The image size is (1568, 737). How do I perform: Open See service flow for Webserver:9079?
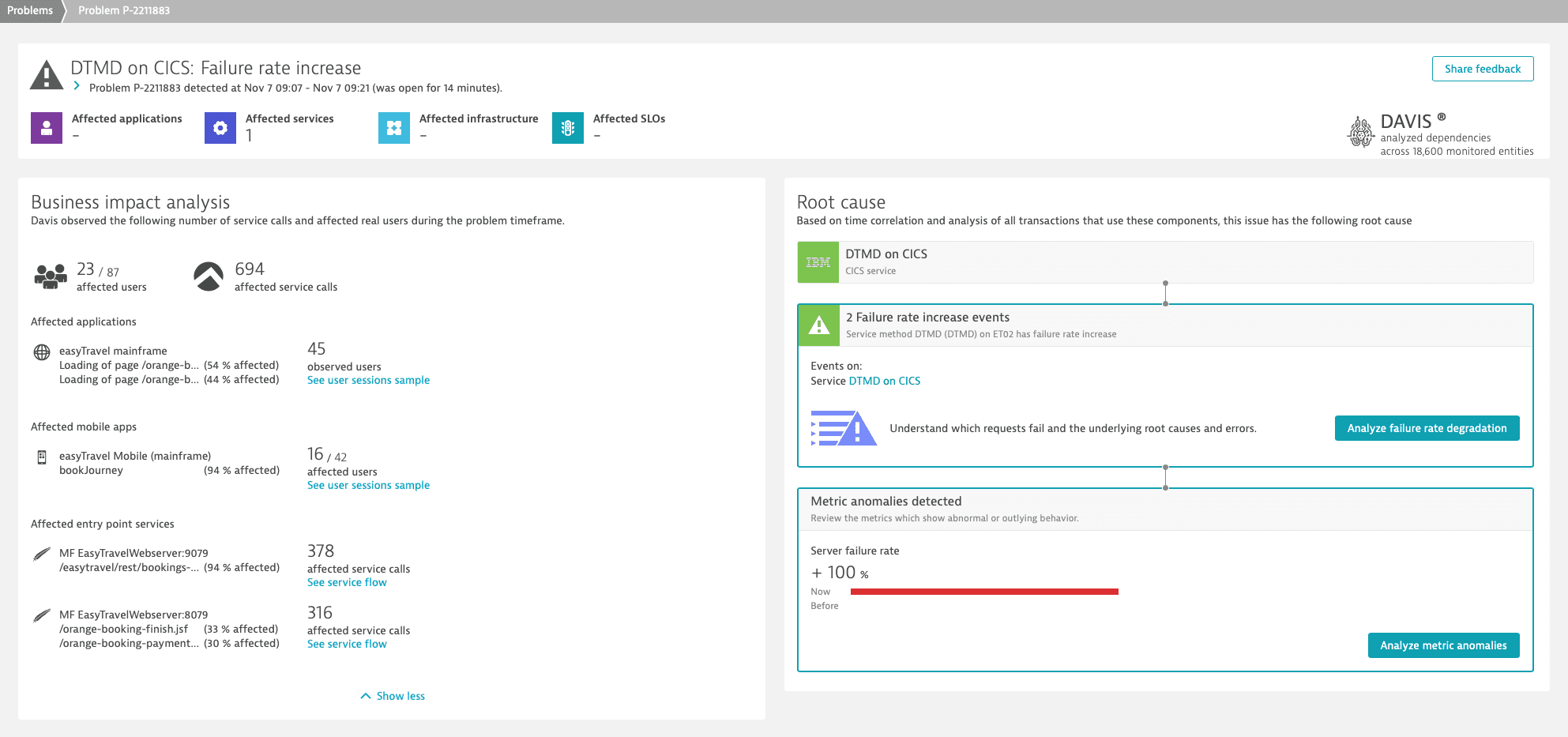(347, 582)
